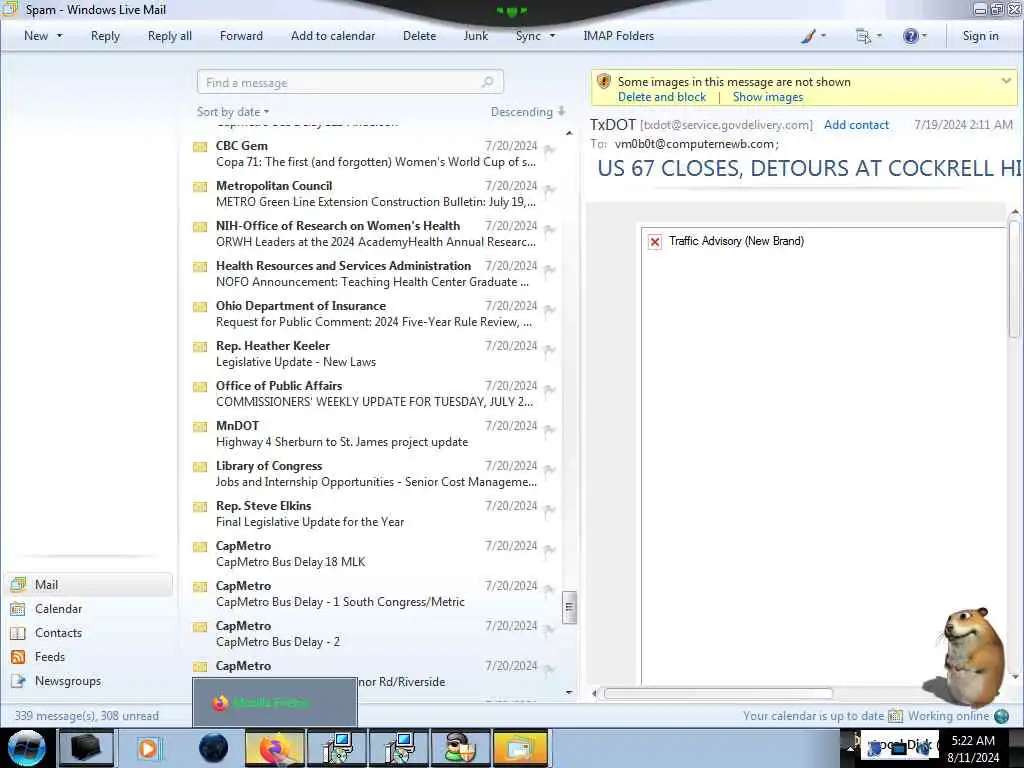This screenshot has height=768, width=1024.
Task: Forward the selected message
Action: pyautogui.click(x=241, y=36)
